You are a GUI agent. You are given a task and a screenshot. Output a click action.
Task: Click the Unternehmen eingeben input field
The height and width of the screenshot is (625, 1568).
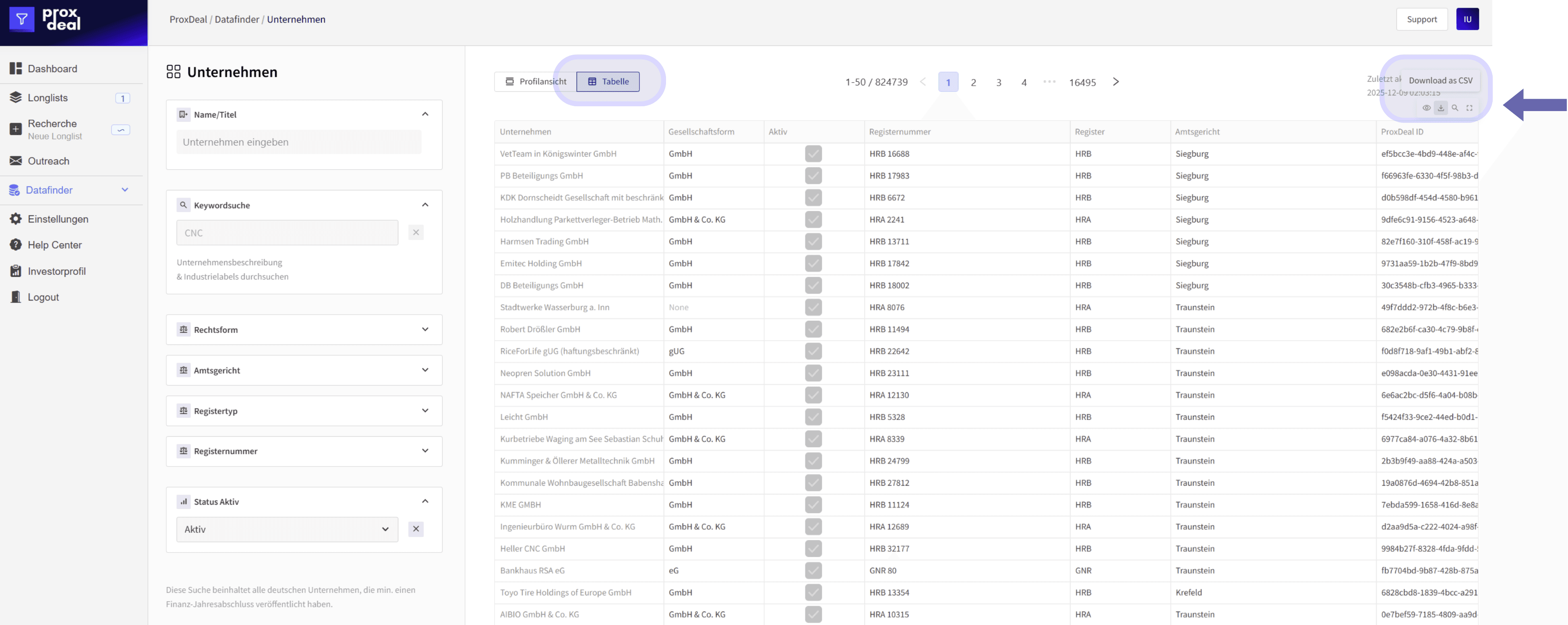(298, 142)
